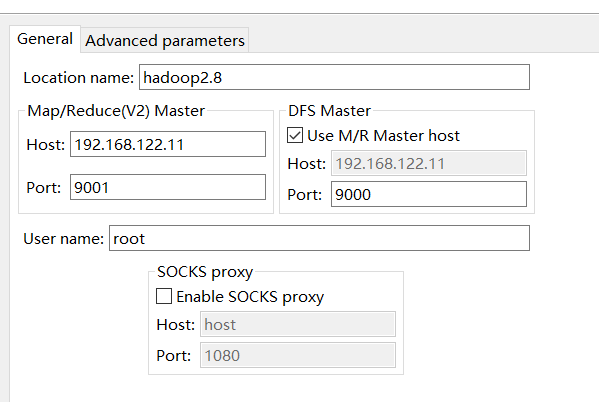The height and width of the screenshot is (402, 599).
Task: Click the Location name field containing hadoop2.8
Action: pyautogui.click(x=334, y=77)
